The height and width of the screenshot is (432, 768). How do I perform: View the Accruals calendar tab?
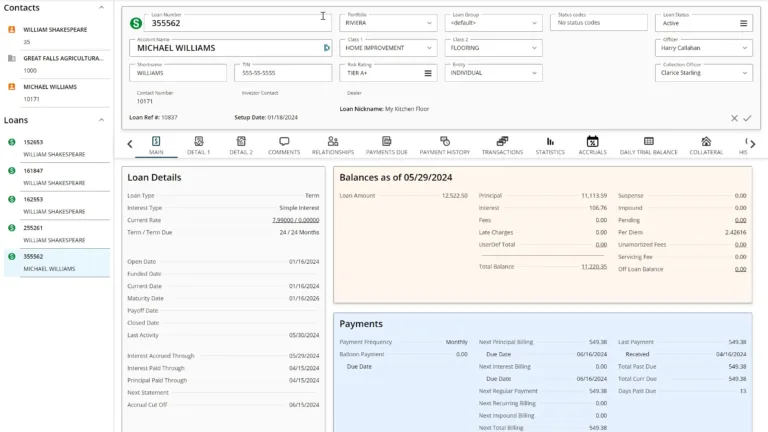(592, 146)
